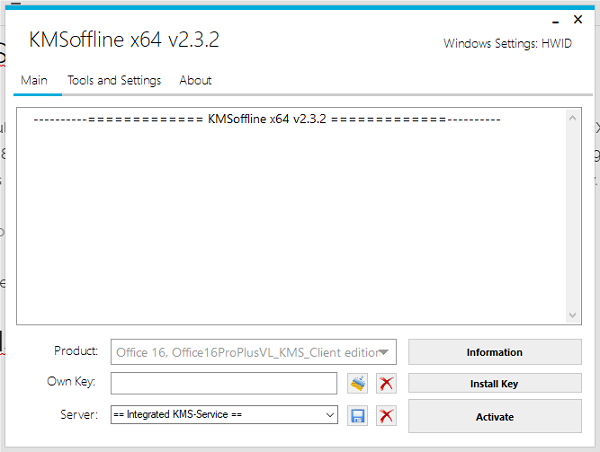This screenshot has width=600, height=452.
Task: Click the log scrollbar up arrow
Action: coord(572,118)
